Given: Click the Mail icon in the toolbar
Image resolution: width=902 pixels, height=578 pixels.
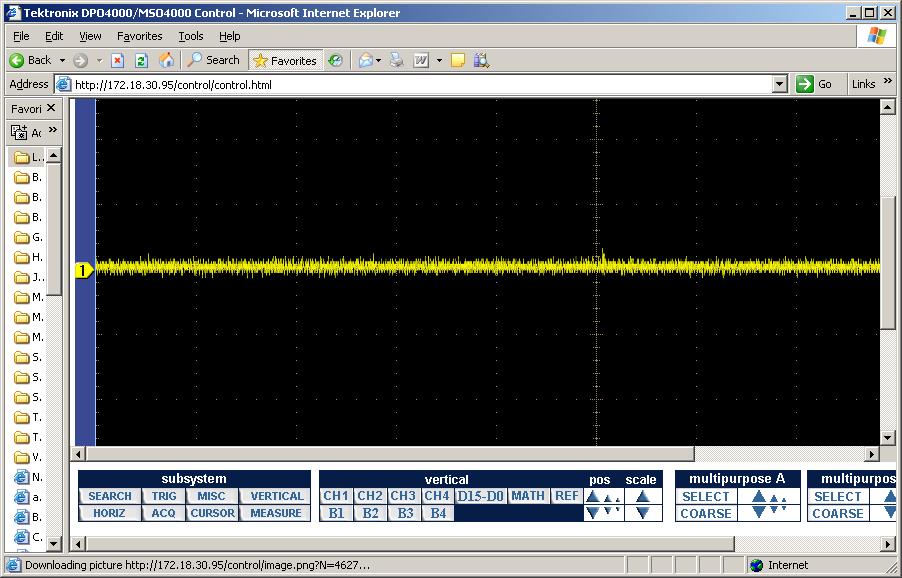Looking at the screenshot, I should 366,60.
